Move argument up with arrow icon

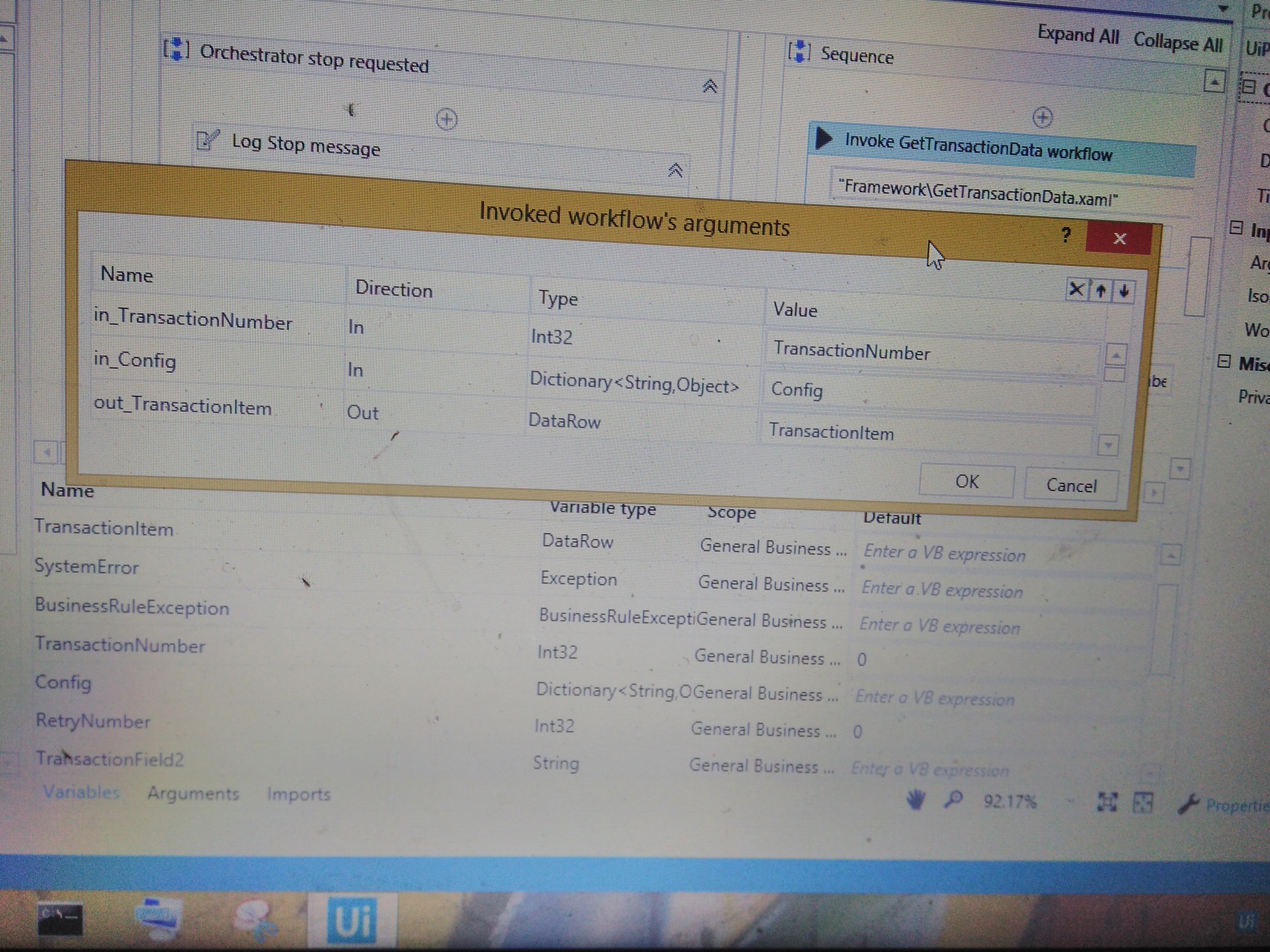click(1101, 291)
